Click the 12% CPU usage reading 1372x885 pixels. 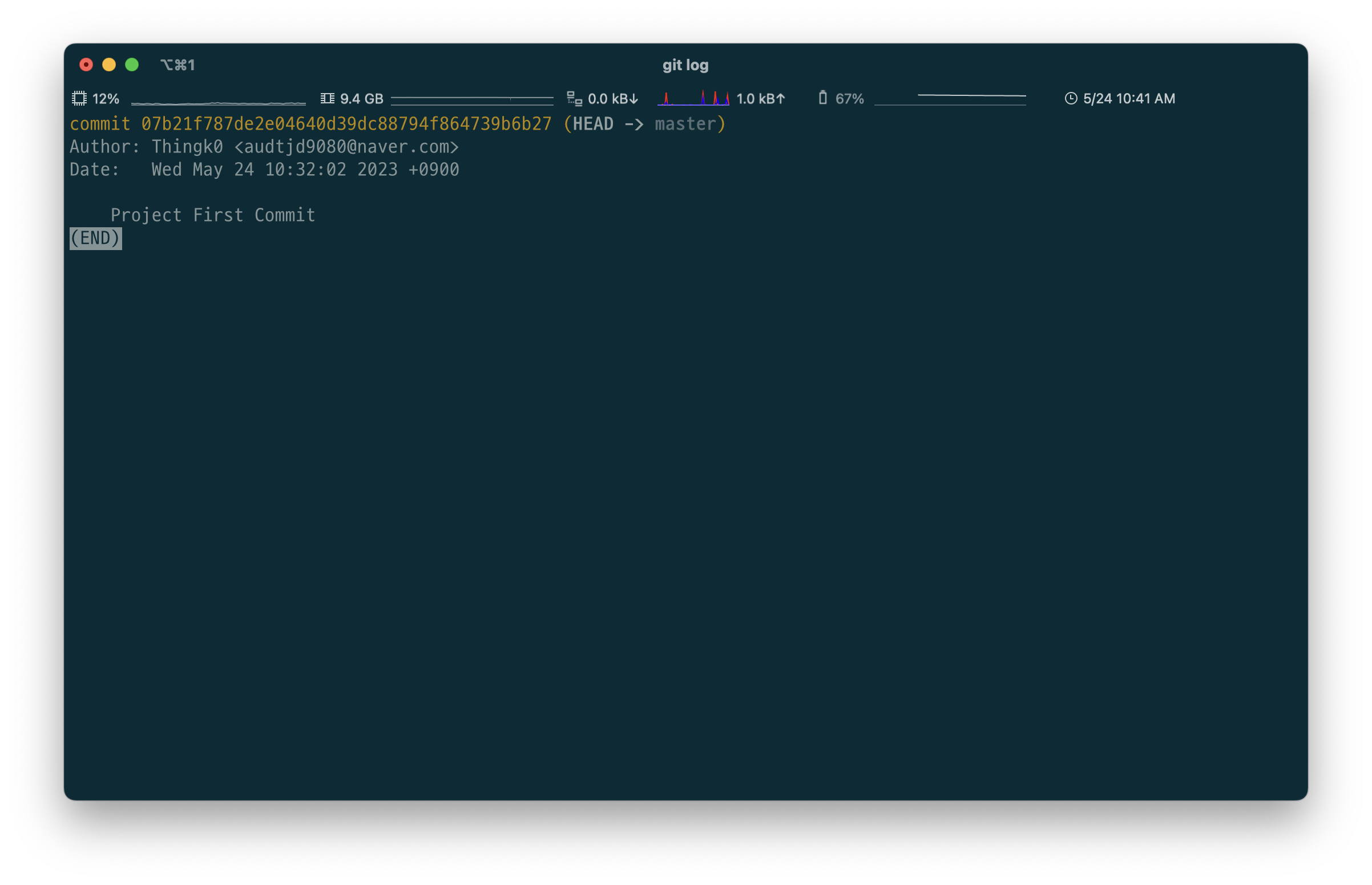(x=106, y=99)
